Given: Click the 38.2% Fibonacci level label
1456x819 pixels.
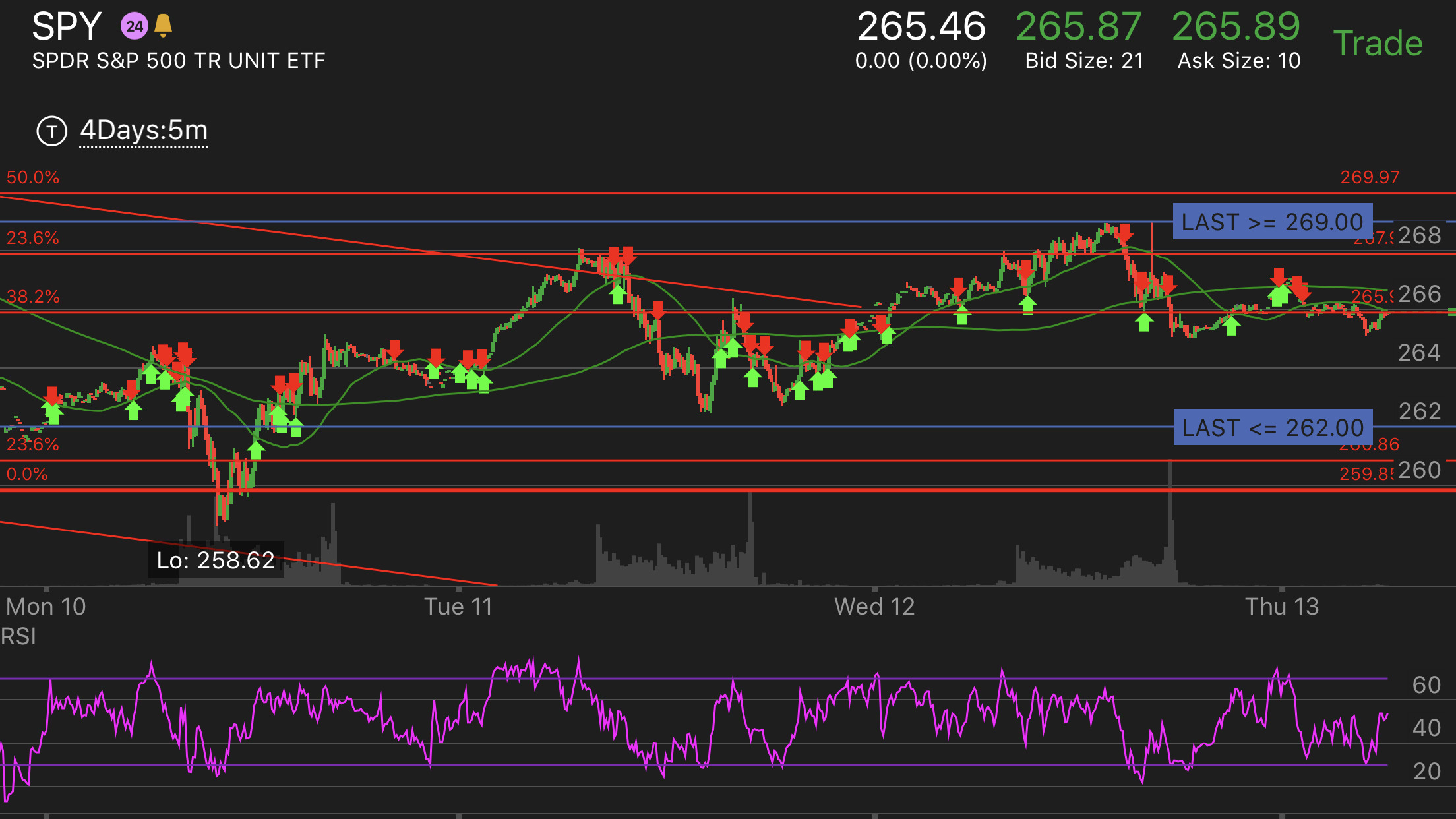Looking at the screenshot, I should point(33,297).
